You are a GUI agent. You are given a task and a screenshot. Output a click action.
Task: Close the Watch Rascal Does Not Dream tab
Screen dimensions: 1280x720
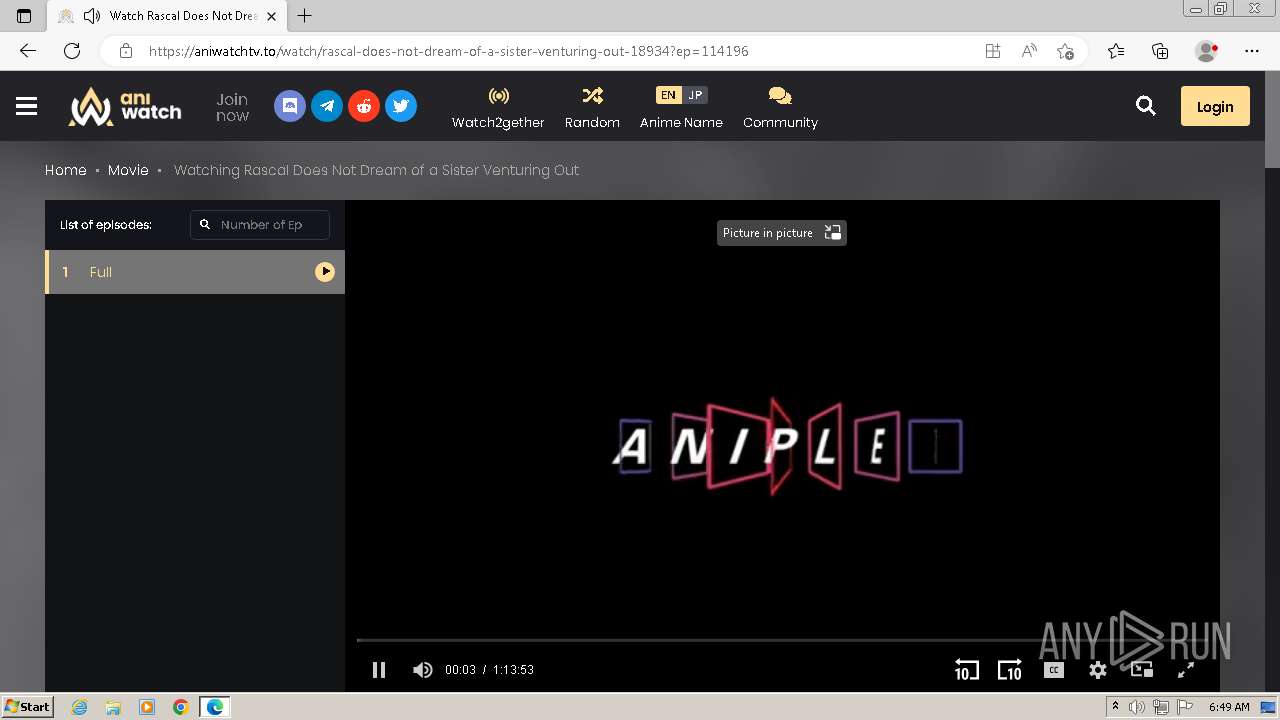pyautogui.click(x=271, y=16)
